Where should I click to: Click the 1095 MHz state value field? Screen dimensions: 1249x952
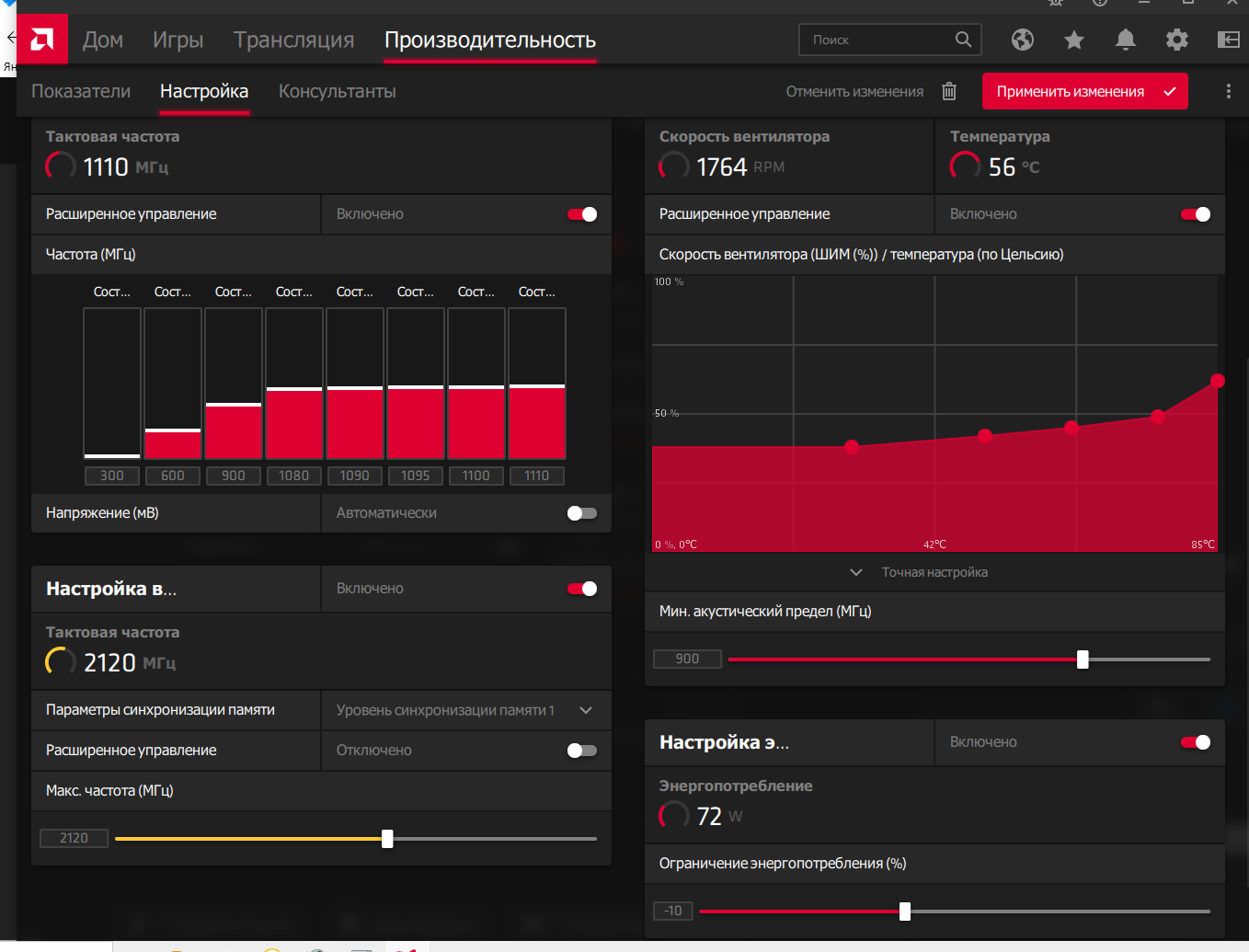coord(416,476)
